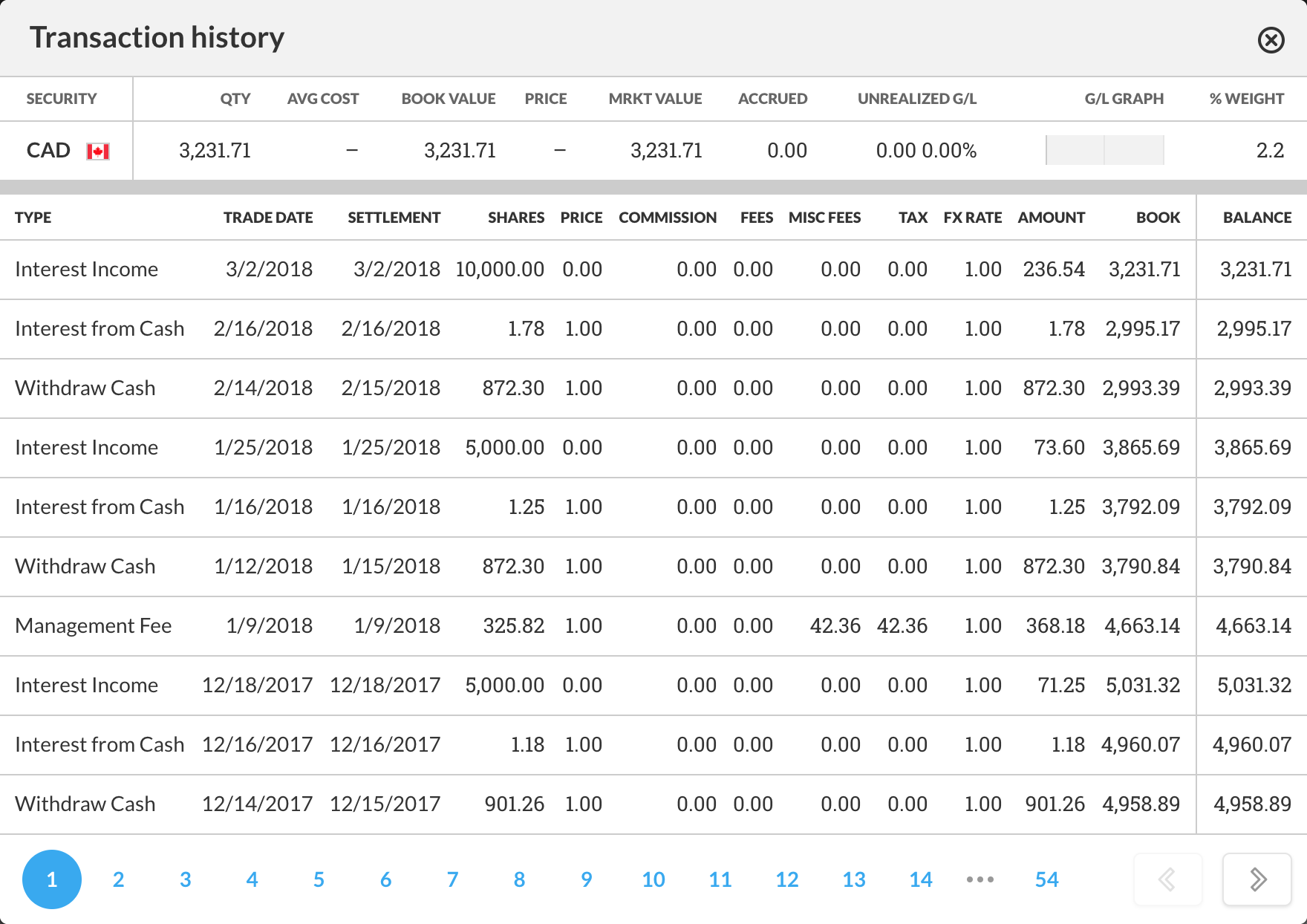Viewport: 1307px width, 924px height.
Task: Click the G/L GRAPH bar for CAD
Action: 1104,150
